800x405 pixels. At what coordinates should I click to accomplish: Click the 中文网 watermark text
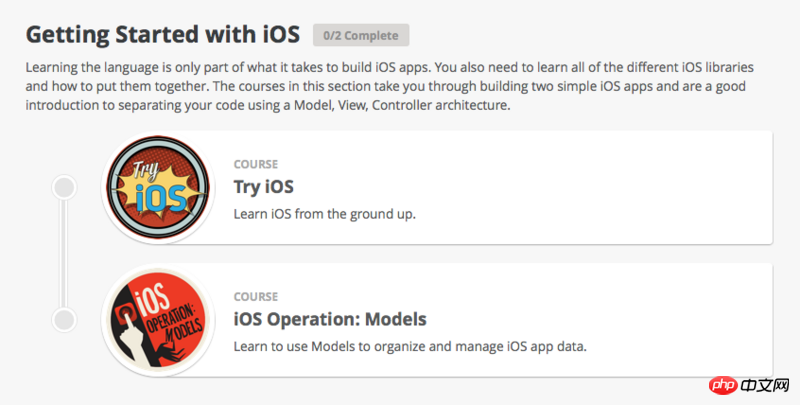[x=765, y=386]
